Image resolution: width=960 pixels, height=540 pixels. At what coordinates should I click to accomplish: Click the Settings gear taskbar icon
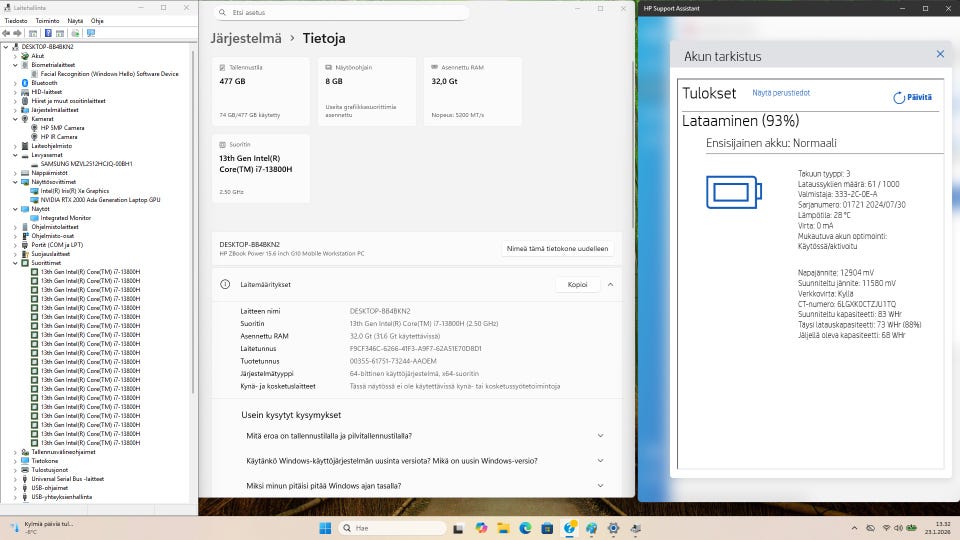point(613,528)
